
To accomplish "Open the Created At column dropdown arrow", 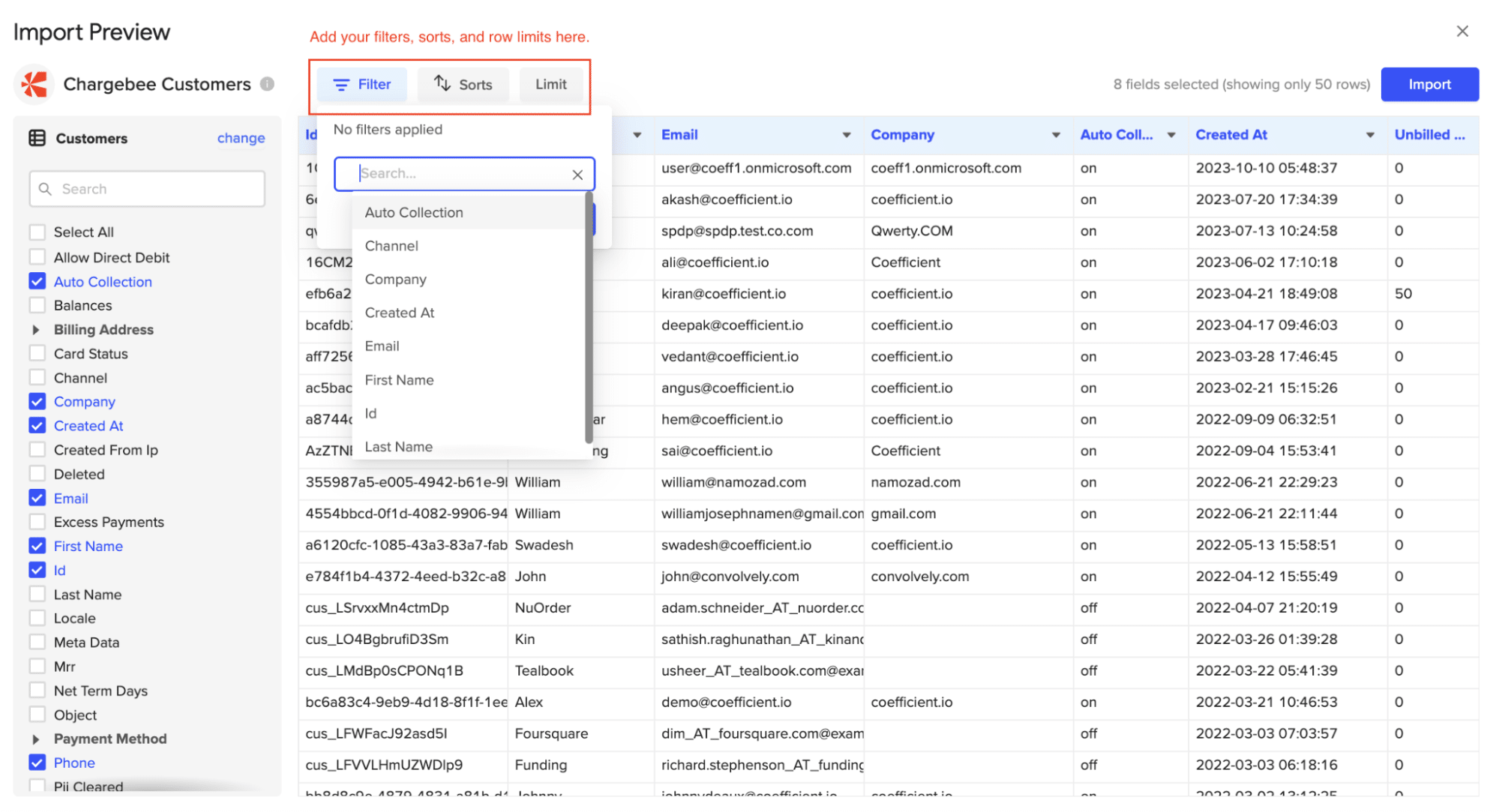I will [x=1370, y=135].
